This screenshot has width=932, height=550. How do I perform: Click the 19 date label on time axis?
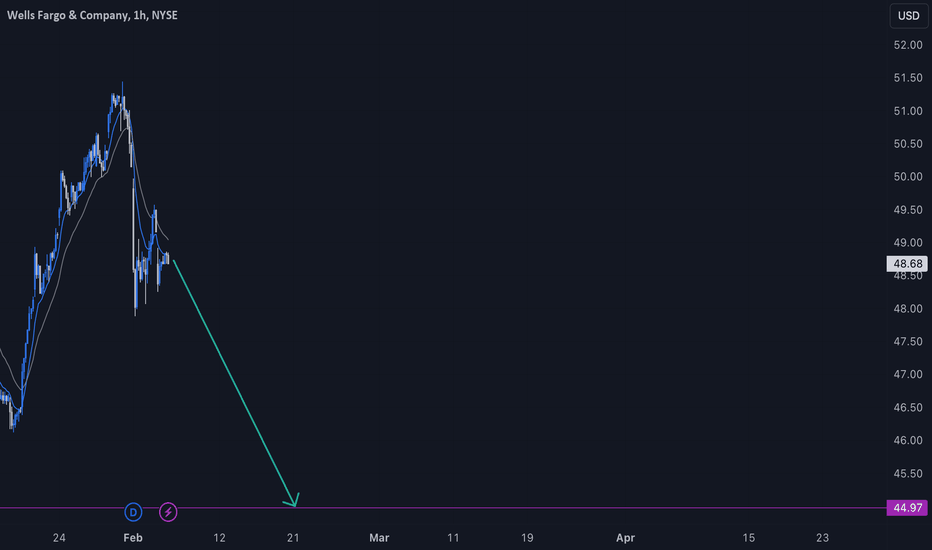click(x=527, y=538)
